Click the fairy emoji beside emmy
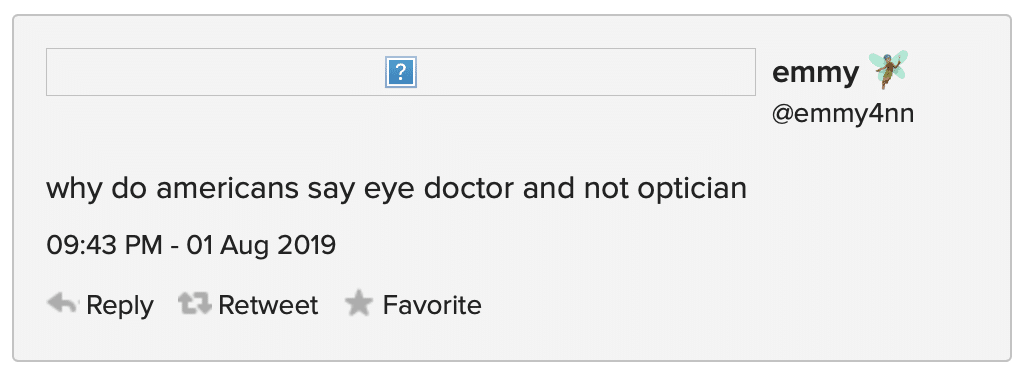Image resolution: width=1020 pixels, height=376 pixels. tap(889, 70)
